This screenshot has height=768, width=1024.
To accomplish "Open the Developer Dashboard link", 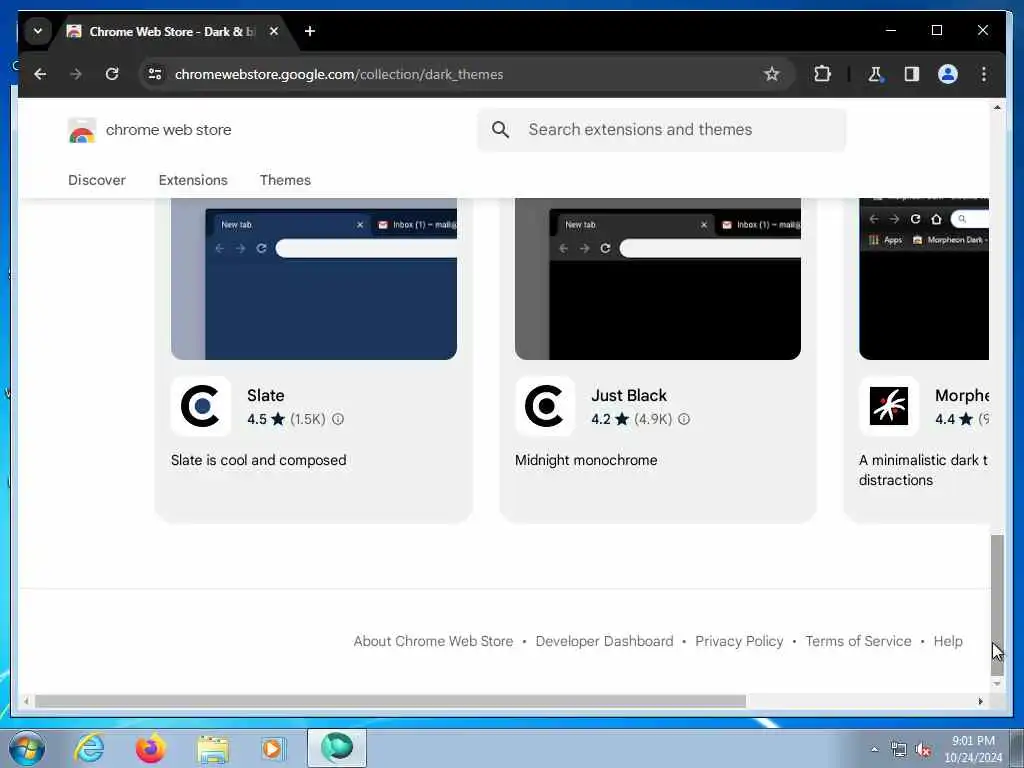I will click(604, 641).
